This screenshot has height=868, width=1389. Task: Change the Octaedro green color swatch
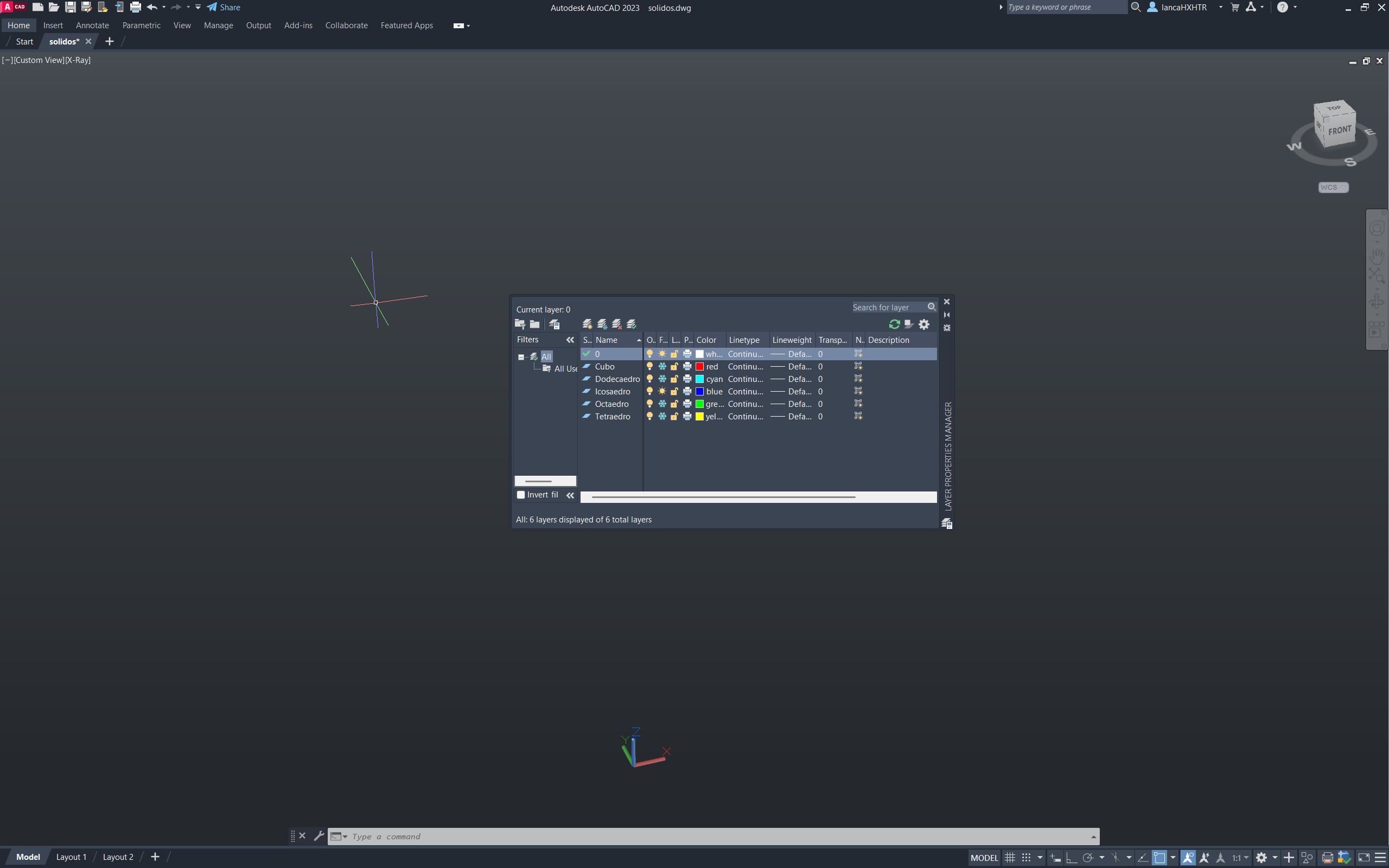point(700,404)
